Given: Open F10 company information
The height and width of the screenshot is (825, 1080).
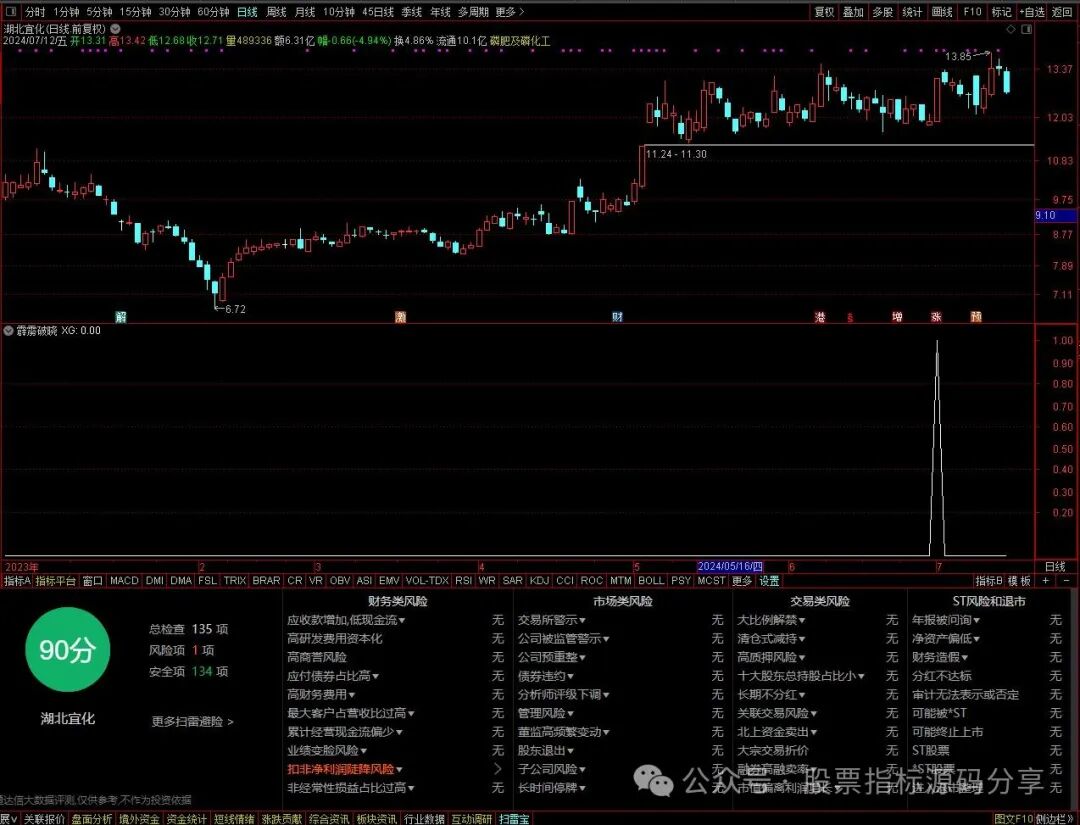Looking at the screenshot, I should pos(972,12).
